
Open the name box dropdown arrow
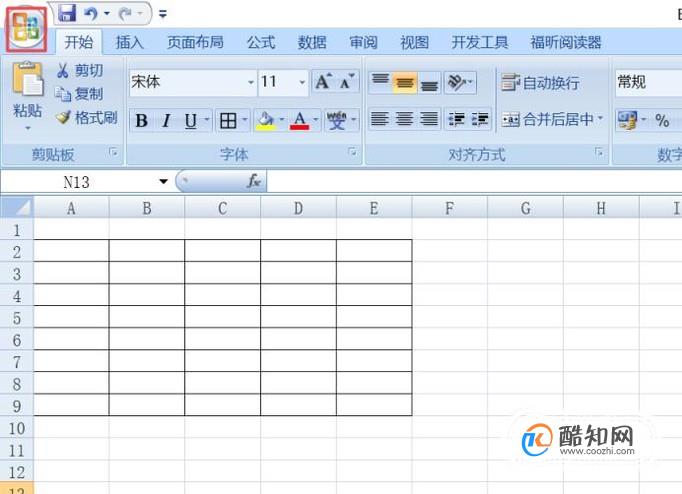pyautogui.click(x=164, y=182)
